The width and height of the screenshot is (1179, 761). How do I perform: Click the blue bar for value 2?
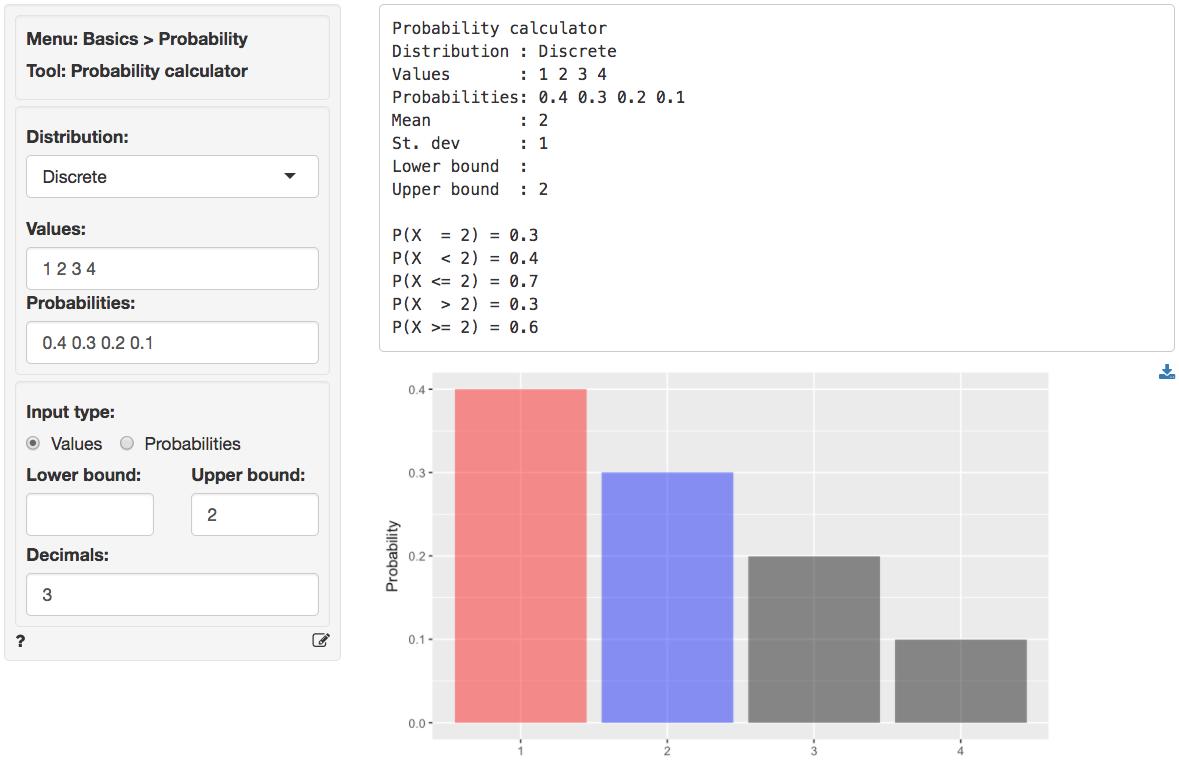point(667,597)
